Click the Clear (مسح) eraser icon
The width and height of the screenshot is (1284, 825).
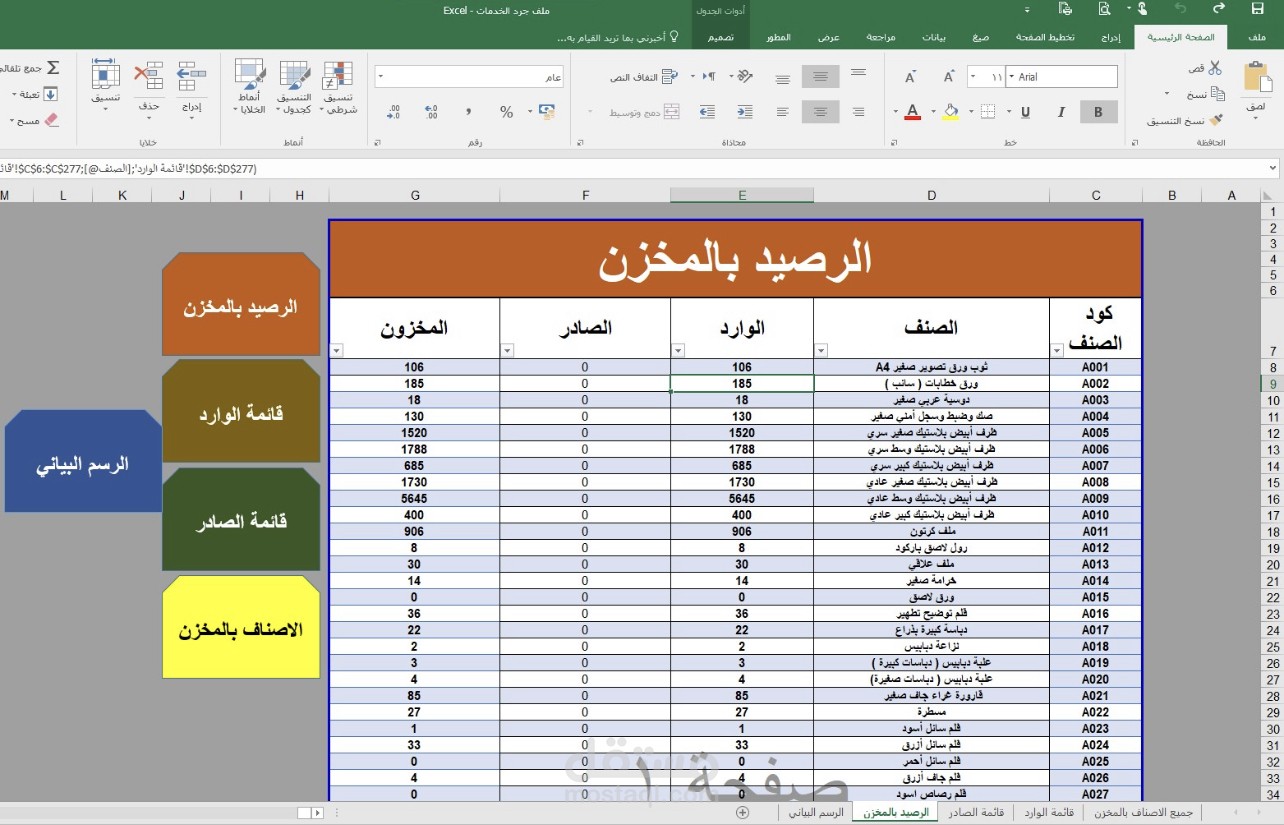(x=52, y=120)
